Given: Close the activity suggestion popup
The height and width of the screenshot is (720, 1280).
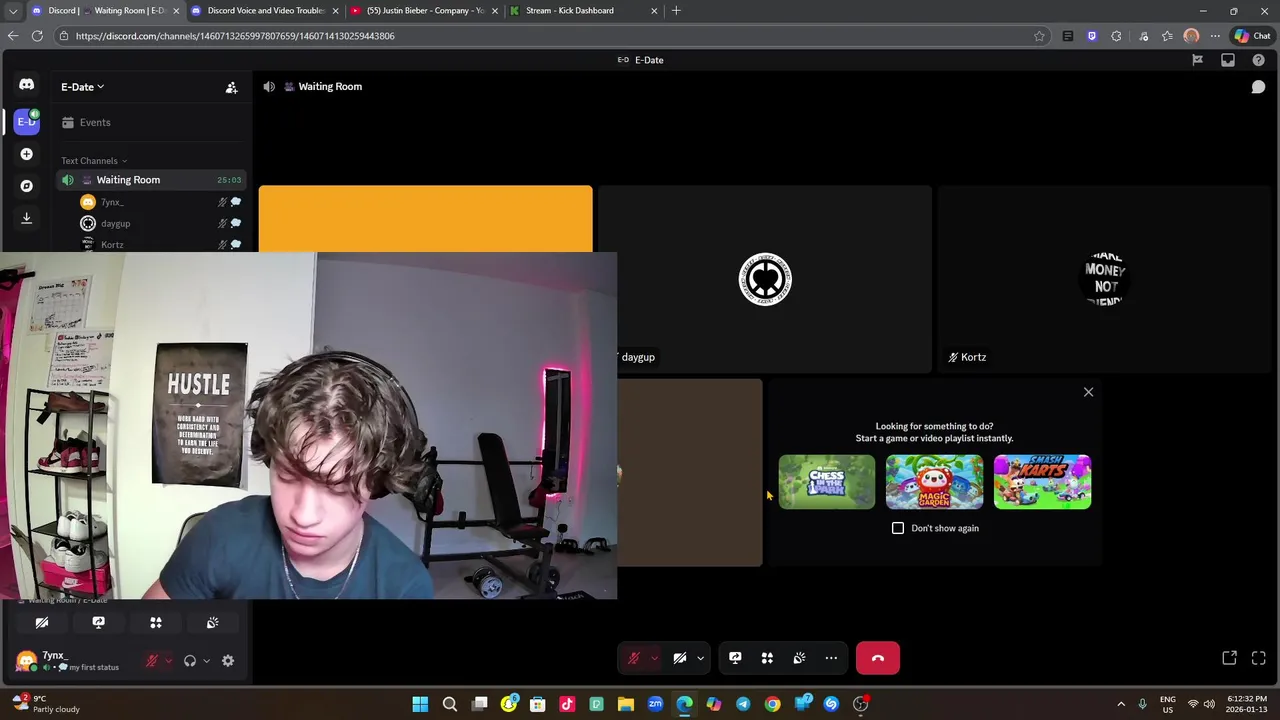Looking at the screenshot, I should [1088, 392].
